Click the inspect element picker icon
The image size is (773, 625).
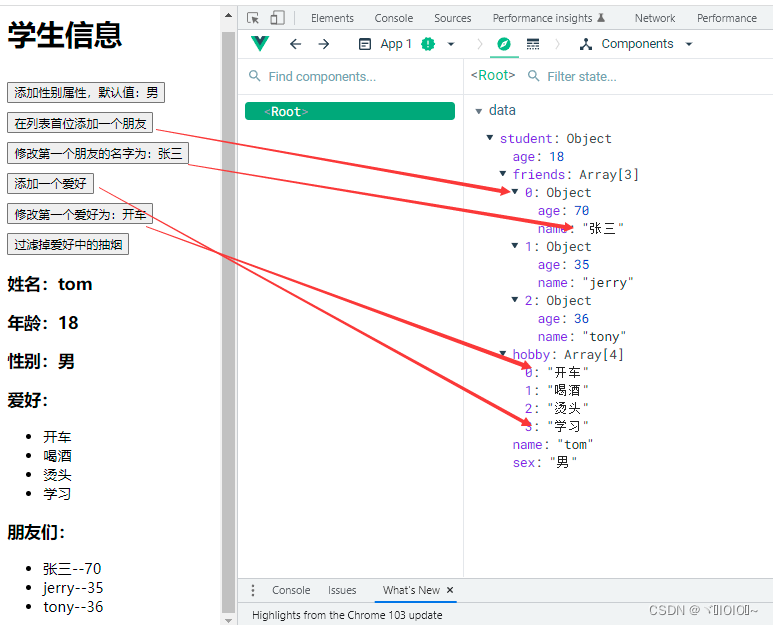(253, 18)
